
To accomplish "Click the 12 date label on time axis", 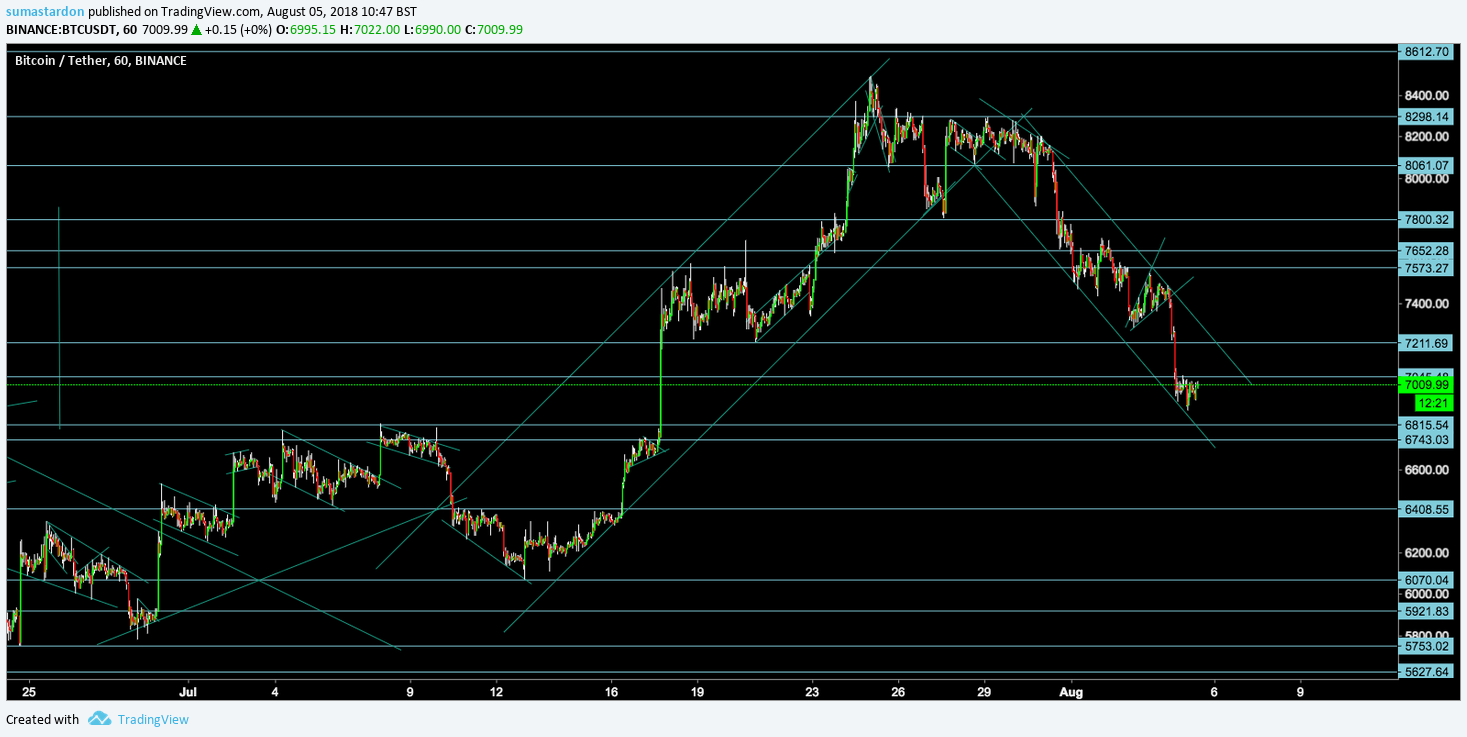I will pyautogui.click(x=496, y=691).
